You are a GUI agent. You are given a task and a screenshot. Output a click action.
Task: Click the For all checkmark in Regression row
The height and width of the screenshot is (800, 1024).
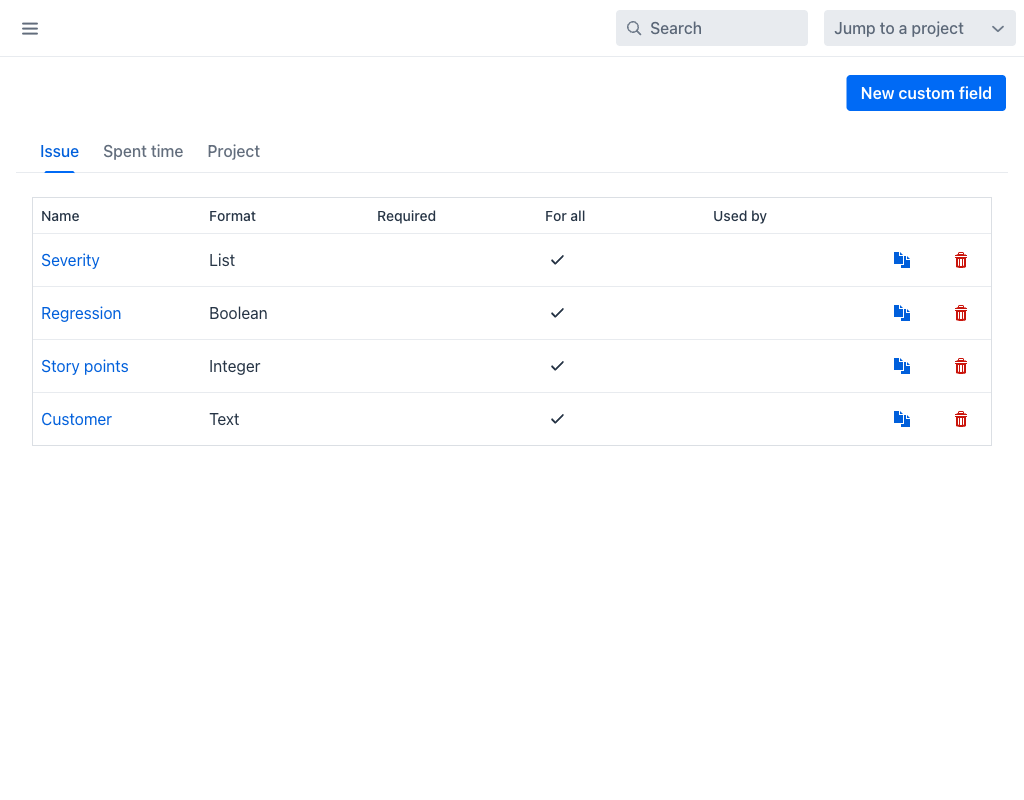(x=557, y=313)
